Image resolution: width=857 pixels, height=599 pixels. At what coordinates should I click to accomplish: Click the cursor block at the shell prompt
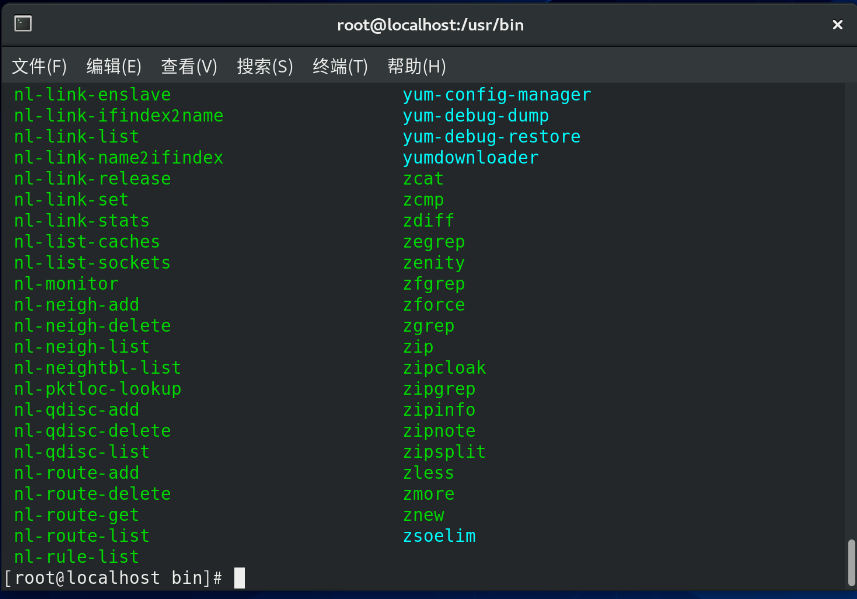click(x=239, y=578)
